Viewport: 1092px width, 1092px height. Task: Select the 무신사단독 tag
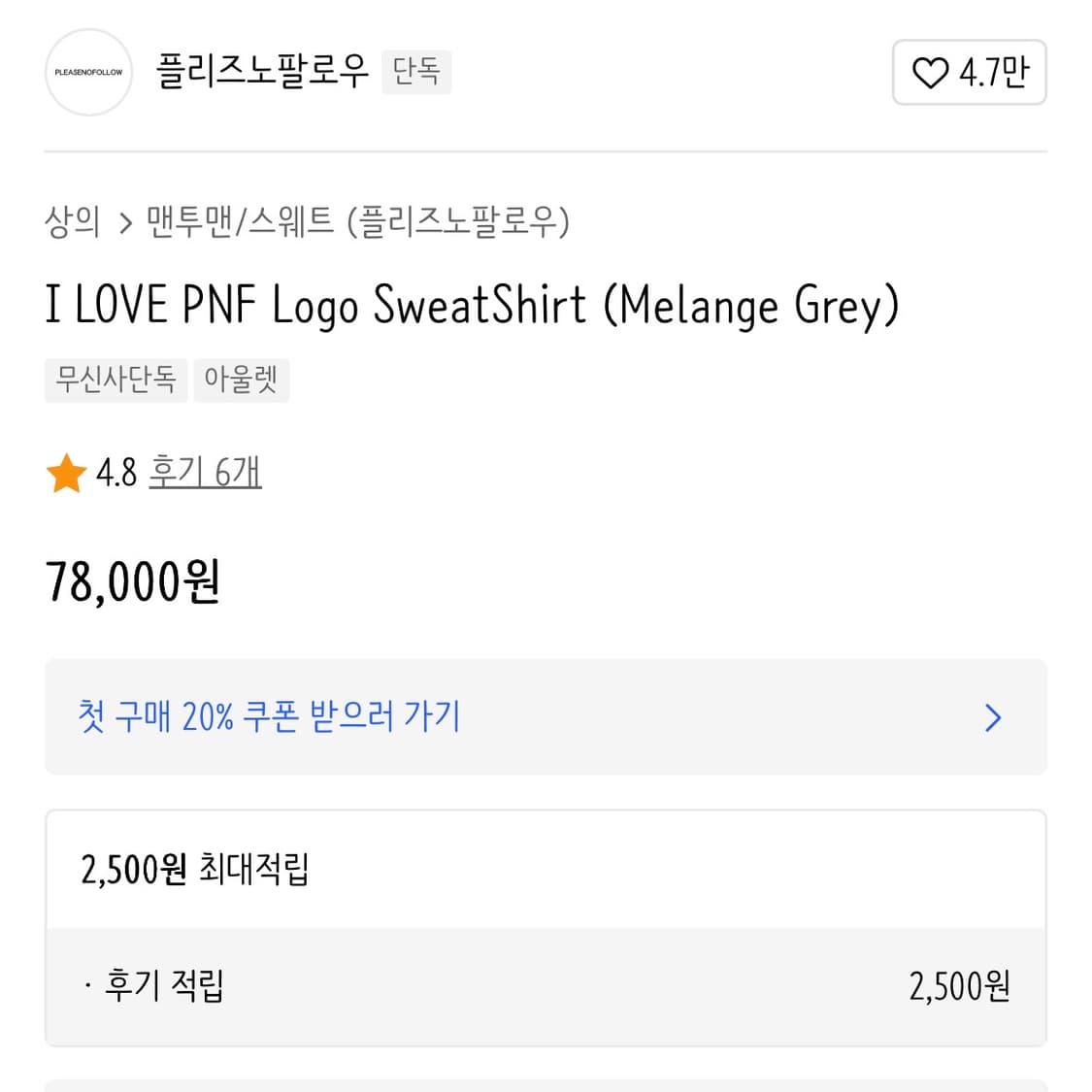click(116, 379)
